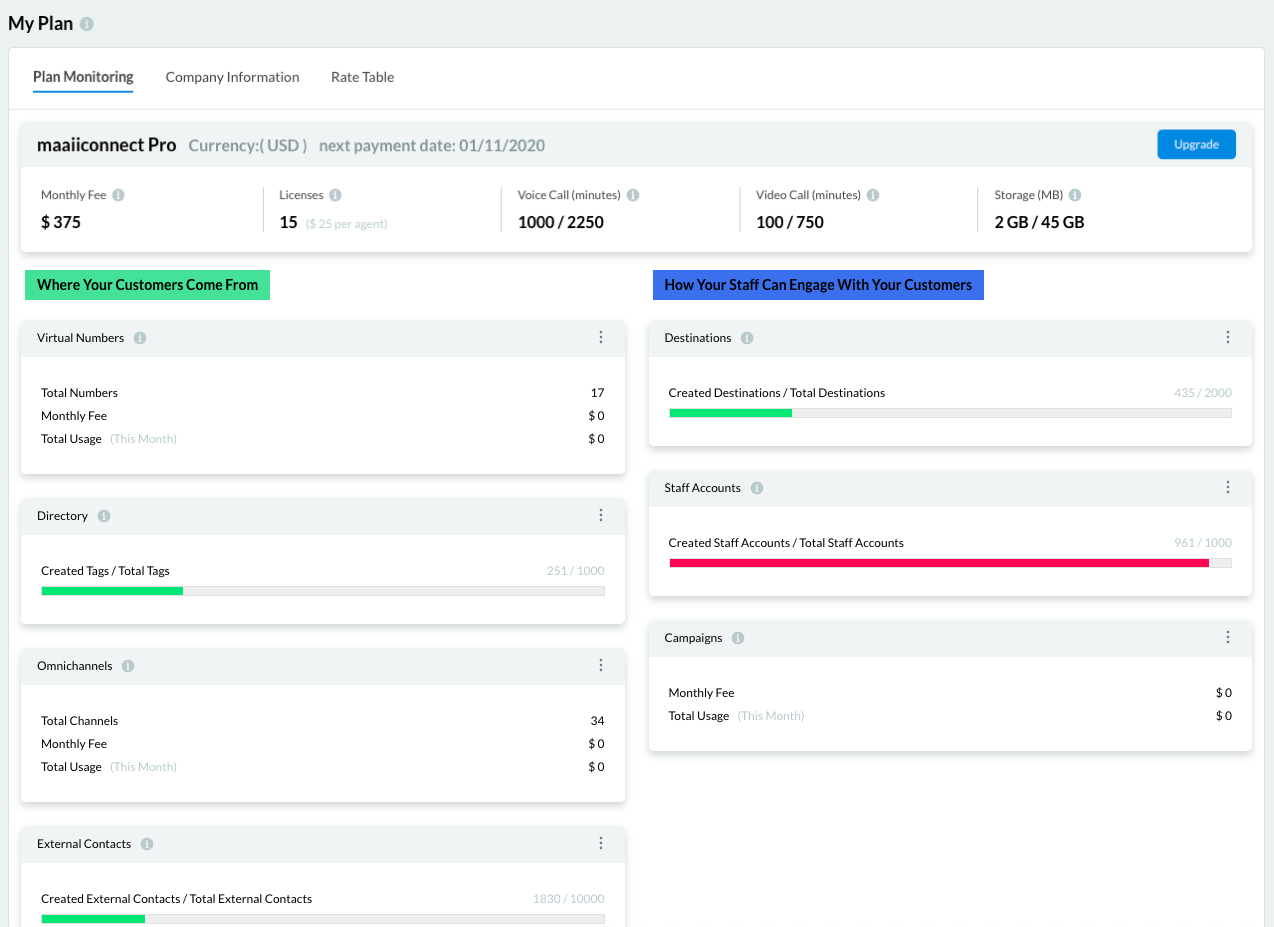Screen dimensions: 1274x927
Task: Click the Directory info icon
Action: pos(104,516)
